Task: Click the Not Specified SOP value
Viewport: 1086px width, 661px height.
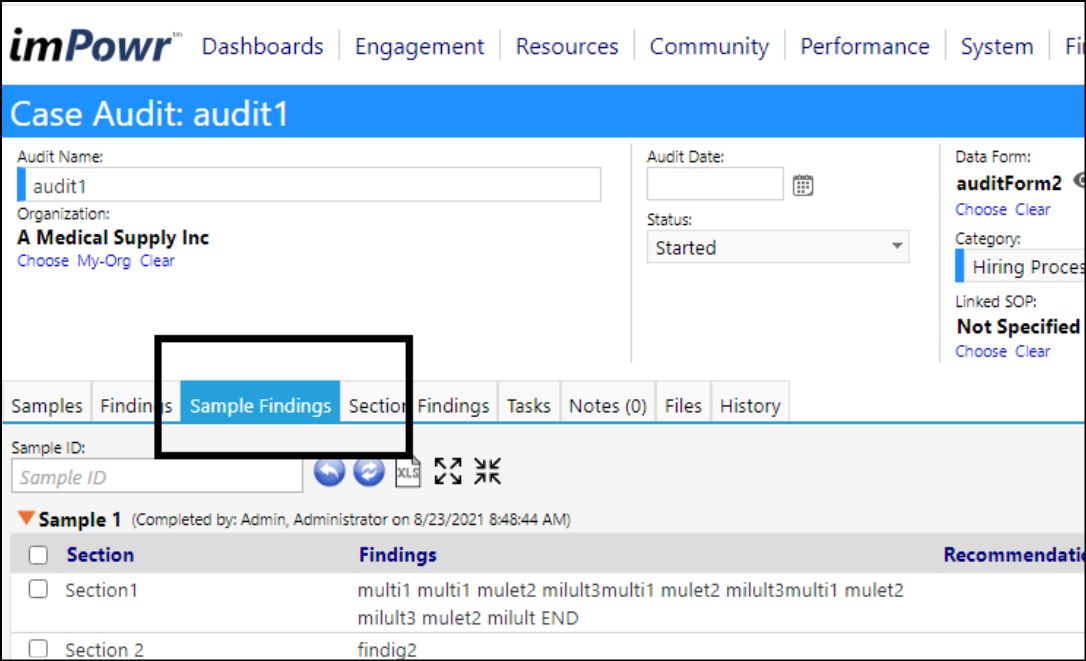Action: click(1018, 326)
